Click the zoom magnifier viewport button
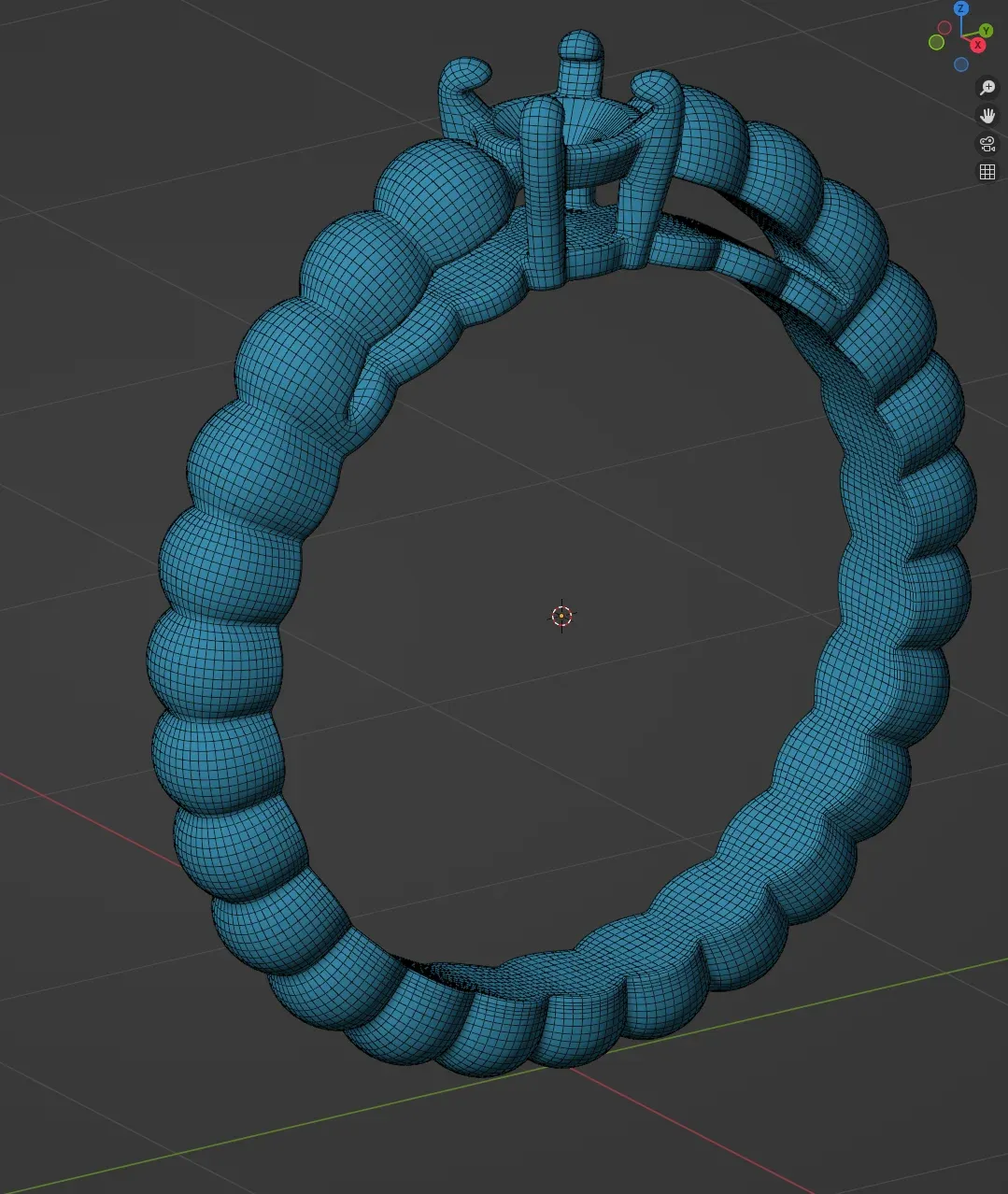The width and height of the screenshot is (1008, 1194). [x=987, y=88]
